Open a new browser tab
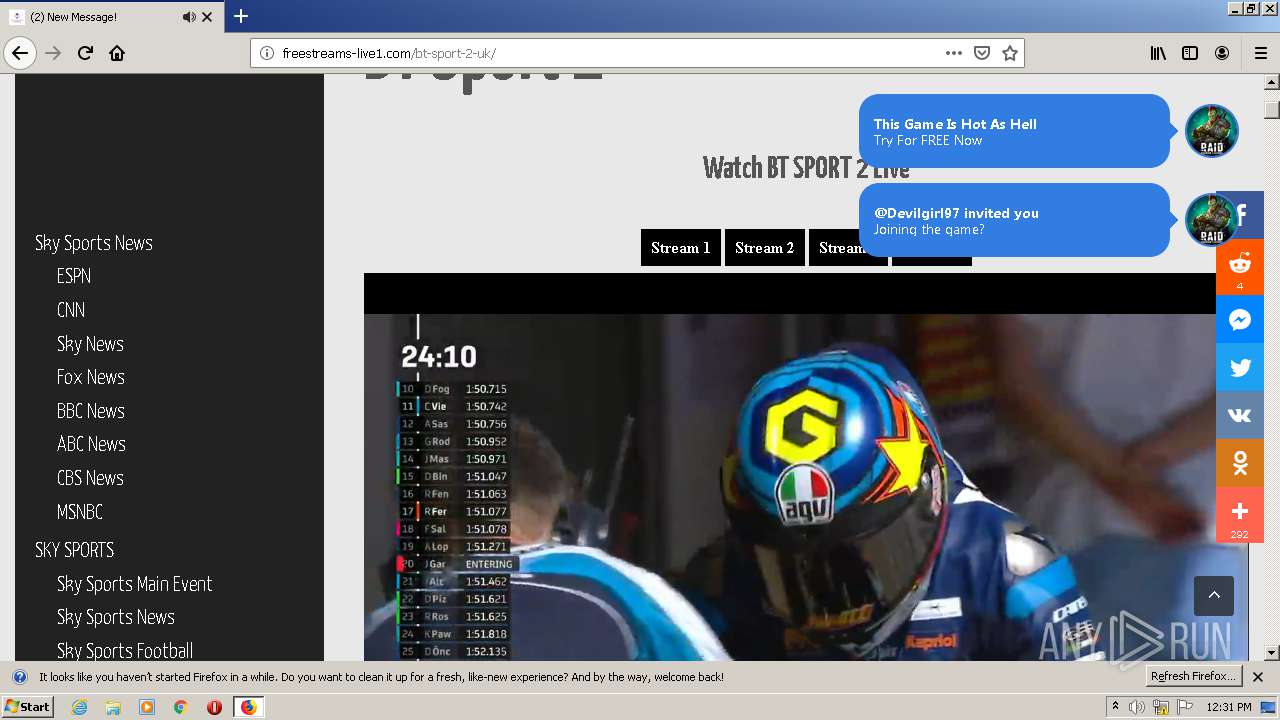The height and width of the screenshot is (720, 1280). tap(241, 16)
